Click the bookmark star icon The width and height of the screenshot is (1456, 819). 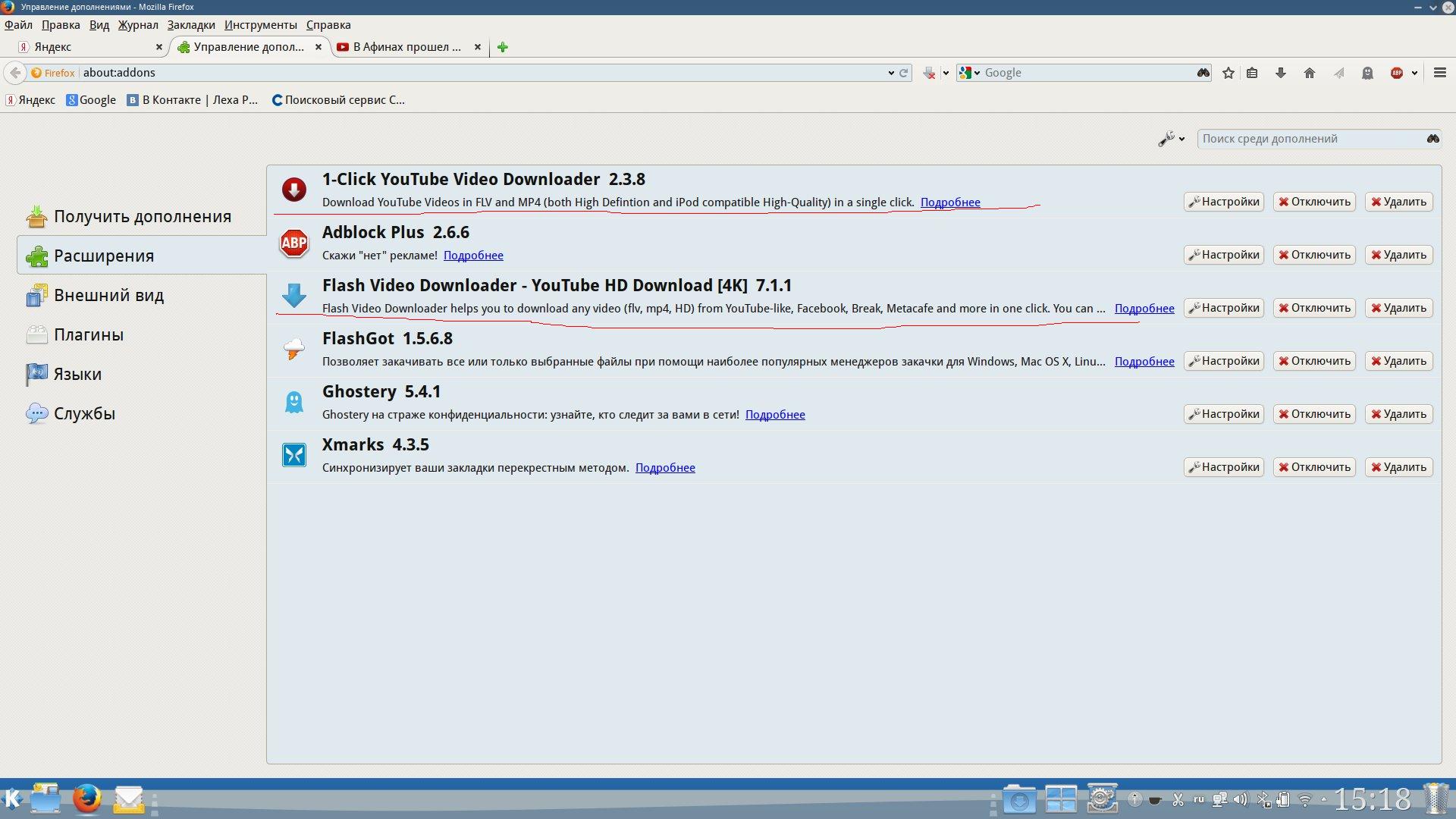[x=1228, y=73]
